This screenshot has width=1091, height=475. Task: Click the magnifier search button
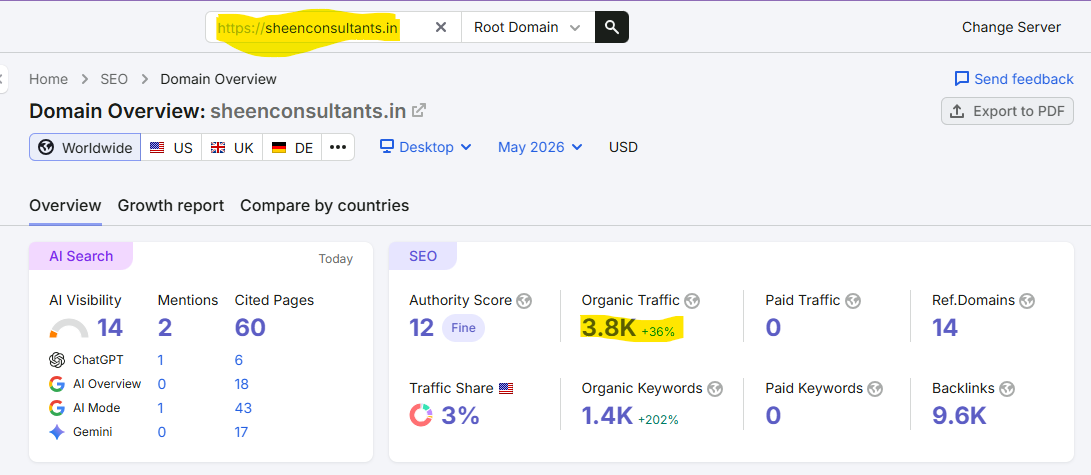coord(612,27)
